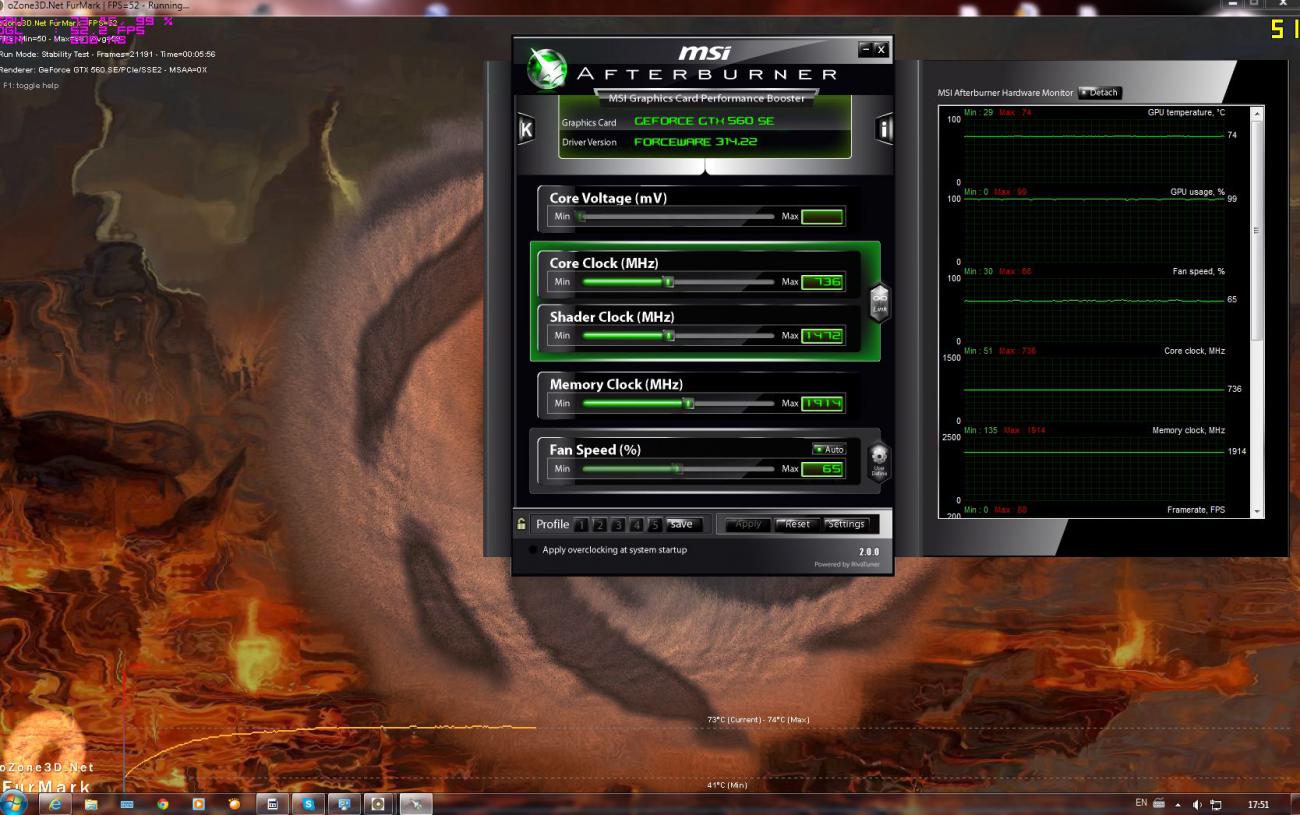This screenshot has height=815, width=1300.
Task: Close the Afterburner window
Action: pos(881,49)
